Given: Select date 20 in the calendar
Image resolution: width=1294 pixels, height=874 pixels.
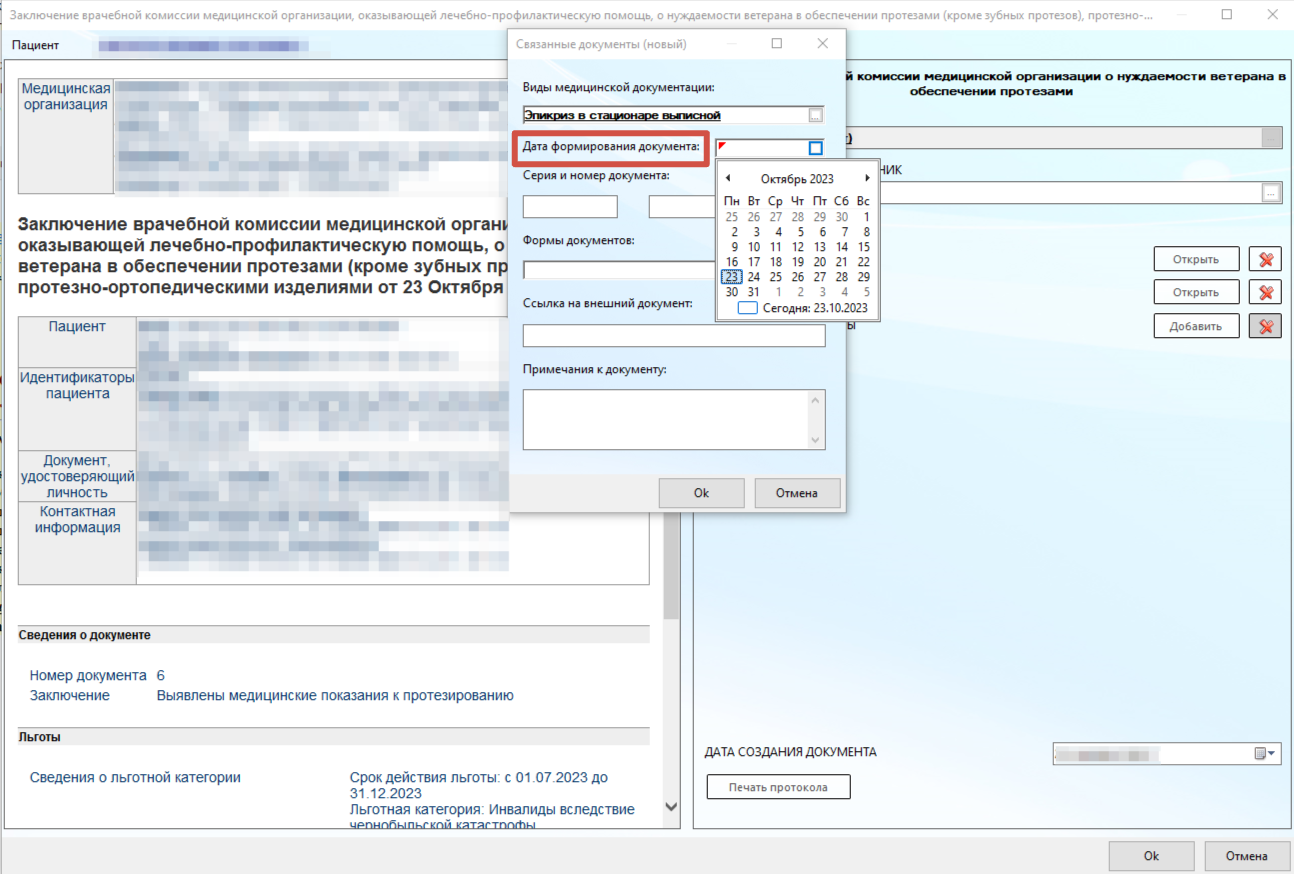Looking at the screenshot, I should (820, 262).
